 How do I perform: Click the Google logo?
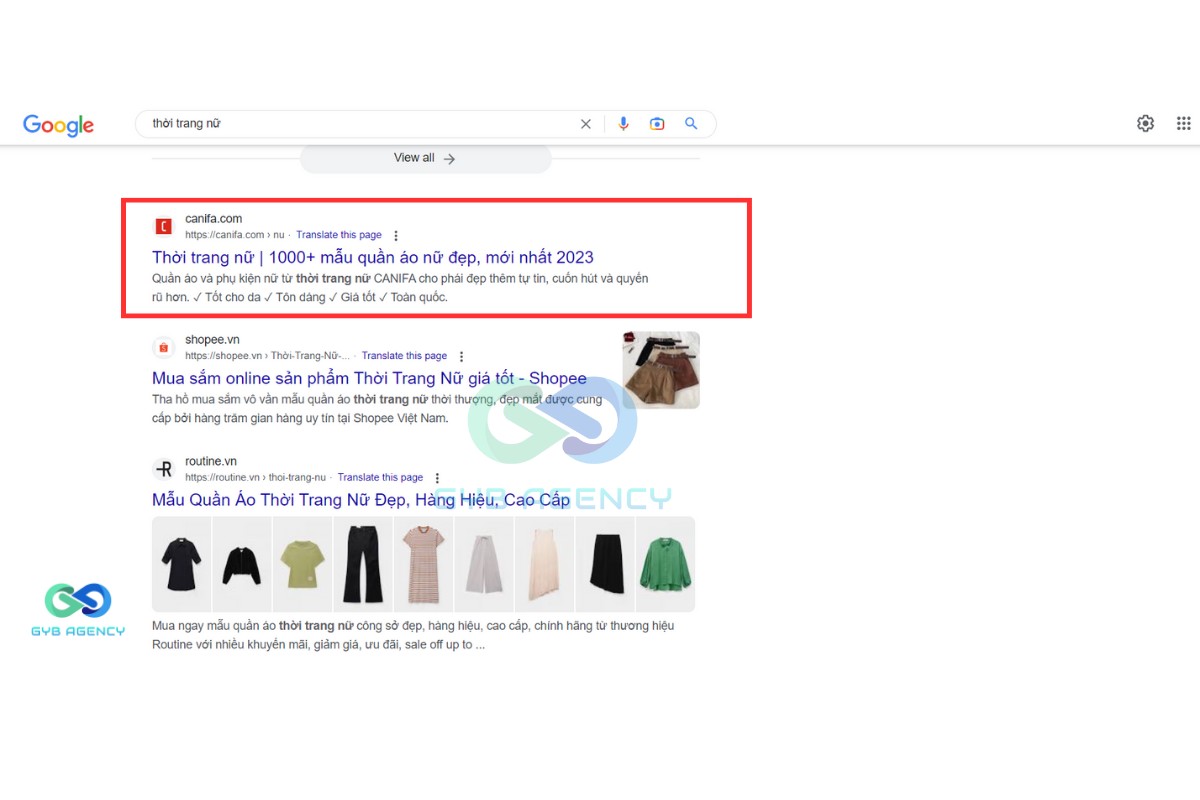click(x=58, y=125)
